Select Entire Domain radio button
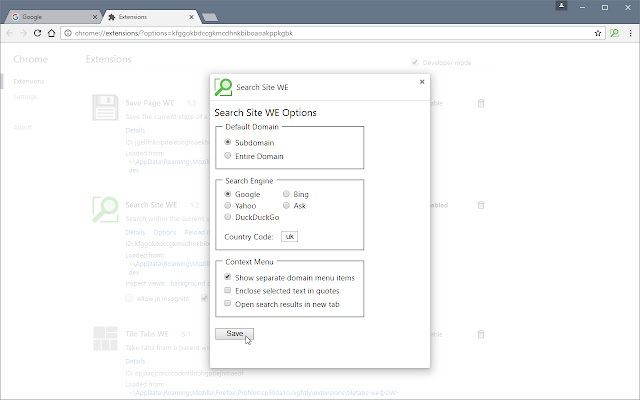Viewport: 640px width, 400px height. pos(228,156)
